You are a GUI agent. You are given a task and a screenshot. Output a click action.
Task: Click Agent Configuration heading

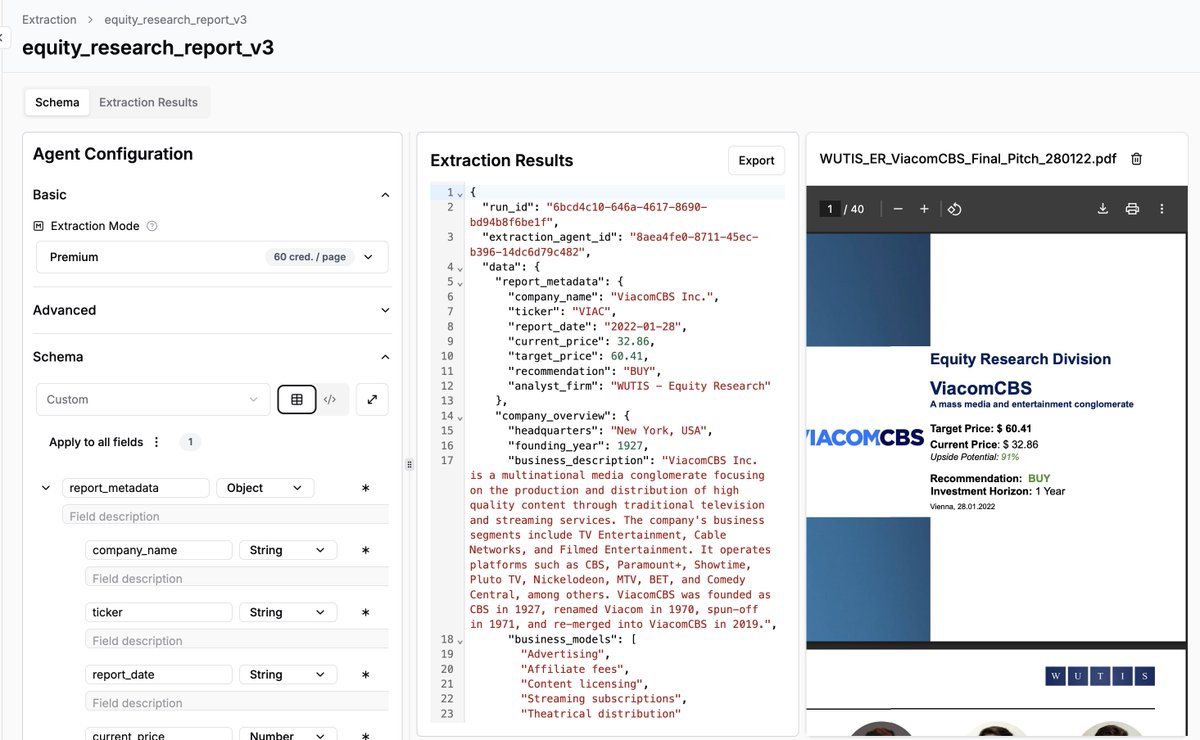(113, 154)
